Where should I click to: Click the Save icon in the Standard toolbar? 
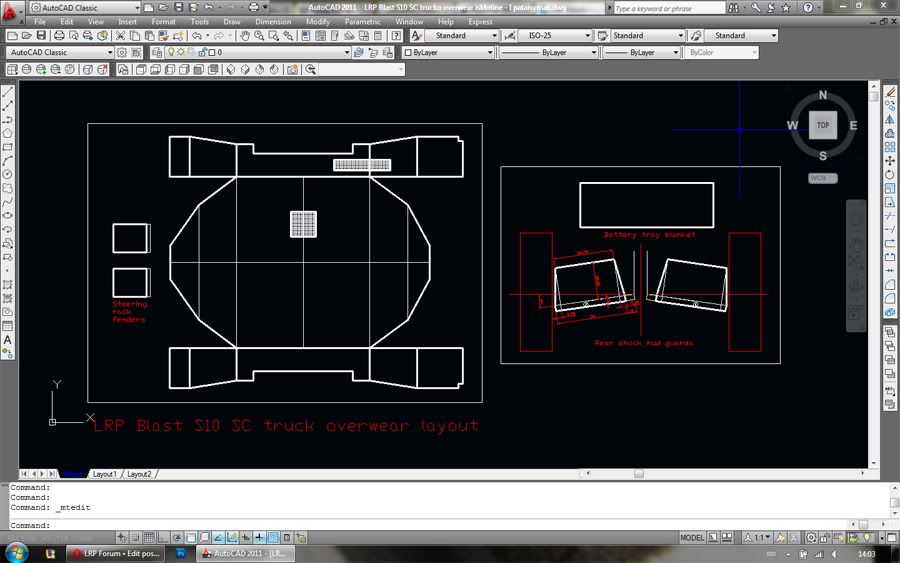pyautogui.click(x=41, y=36)
